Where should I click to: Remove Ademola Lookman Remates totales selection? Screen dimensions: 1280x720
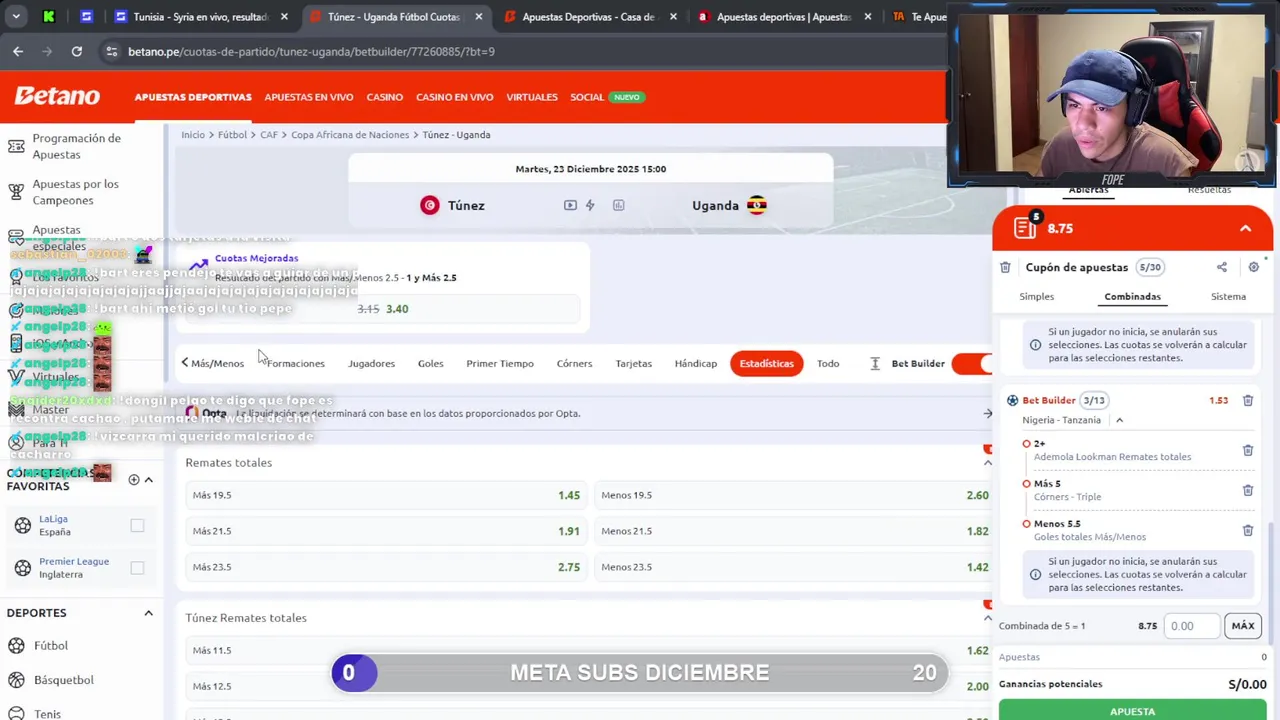coord(1248,450)
